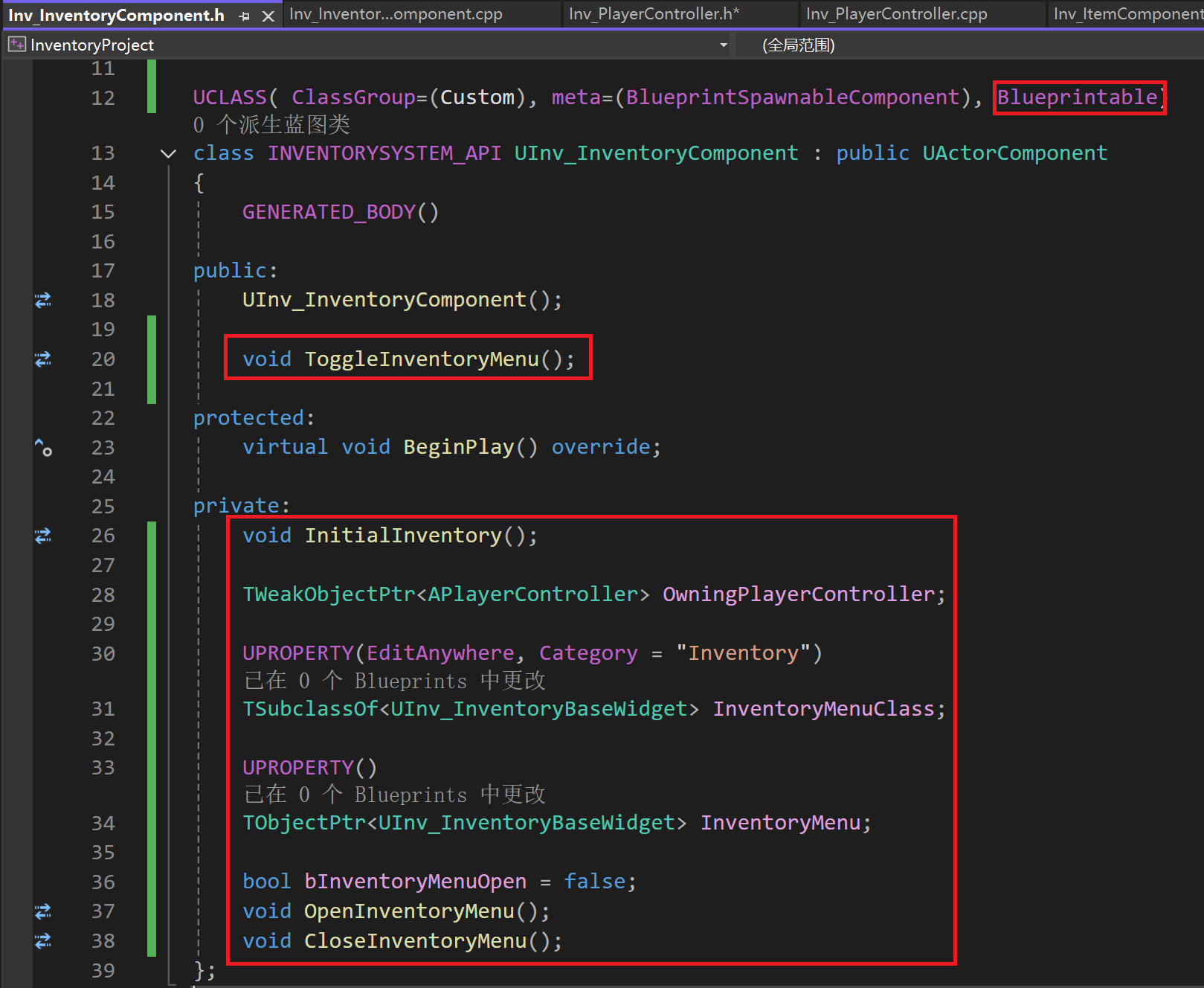Image resolution: width=1204 pixels, height=988 pixels.
Task: Click the constructor name on line 18
Action: tap(384, 300)
